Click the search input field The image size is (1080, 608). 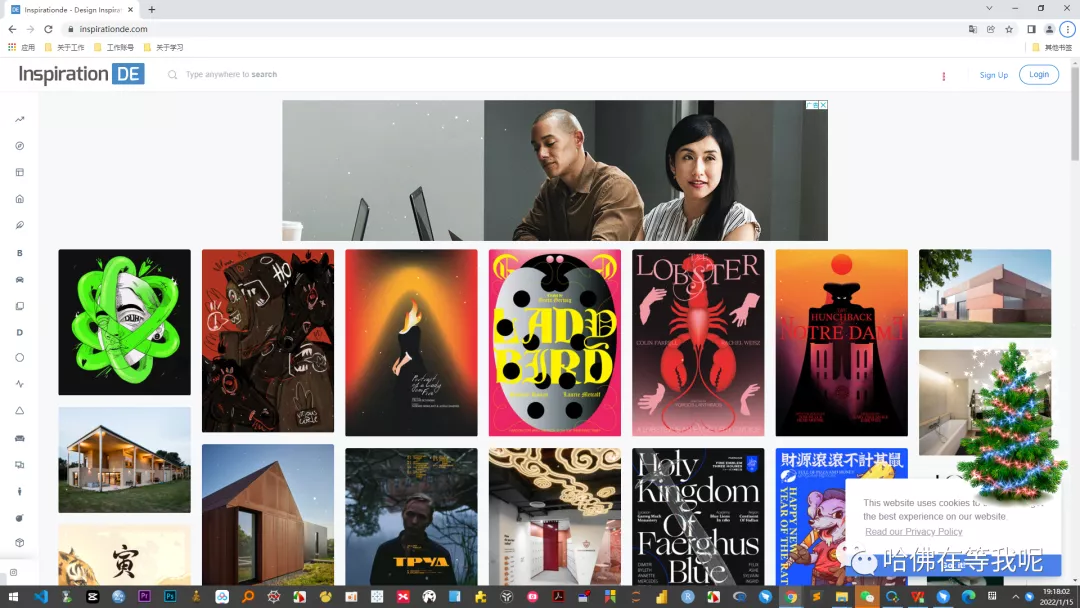pos(231,74)
